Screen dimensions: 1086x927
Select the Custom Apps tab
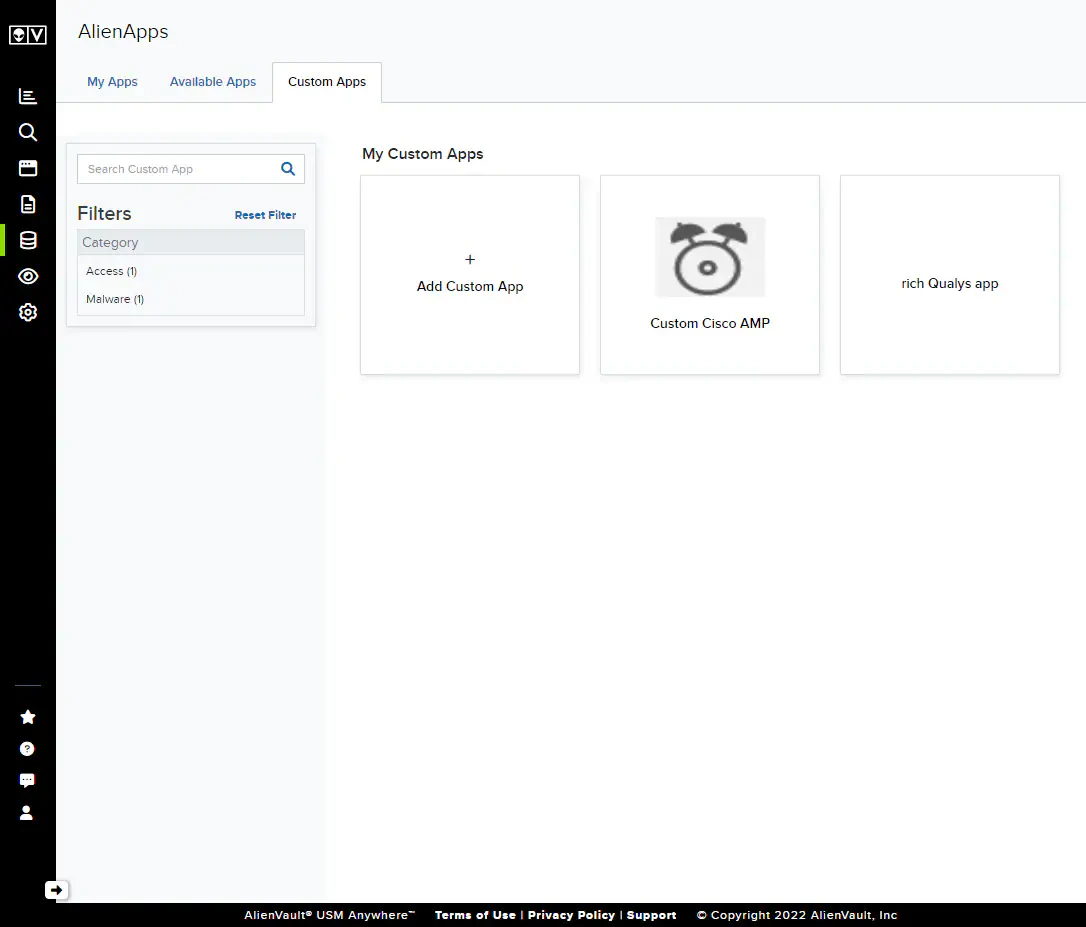click(327, 82)
